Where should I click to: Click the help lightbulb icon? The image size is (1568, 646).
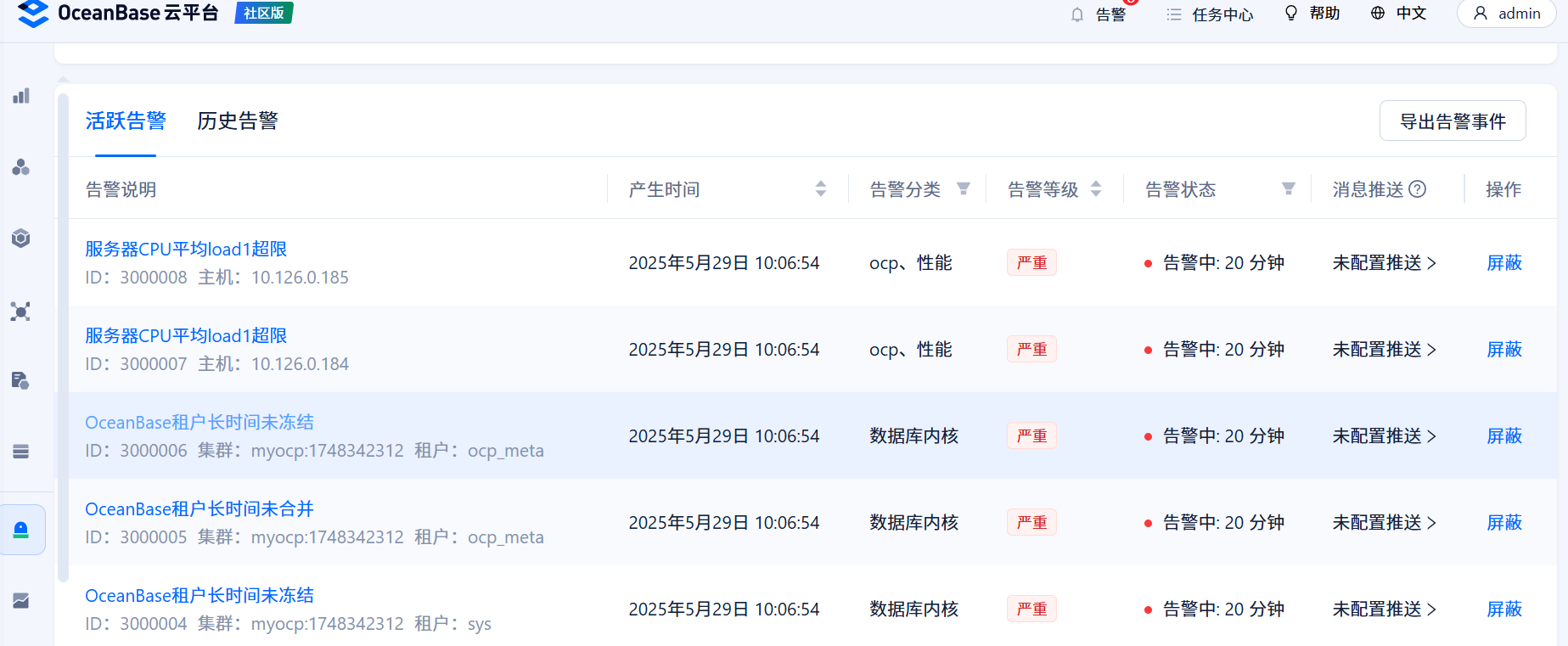tap(1291, 13)
